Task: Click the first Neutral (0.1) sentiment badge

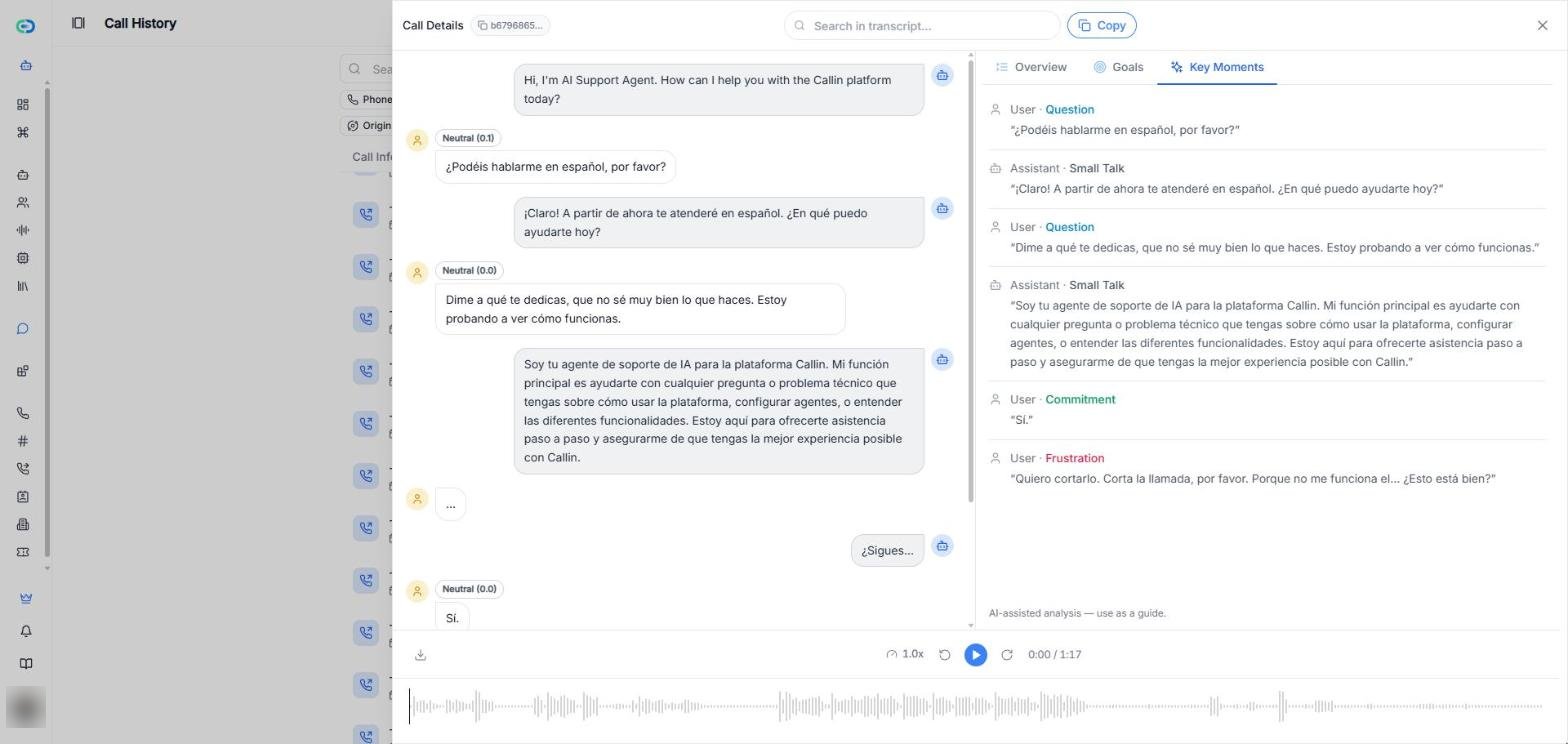Action: (x=468, y=138)
